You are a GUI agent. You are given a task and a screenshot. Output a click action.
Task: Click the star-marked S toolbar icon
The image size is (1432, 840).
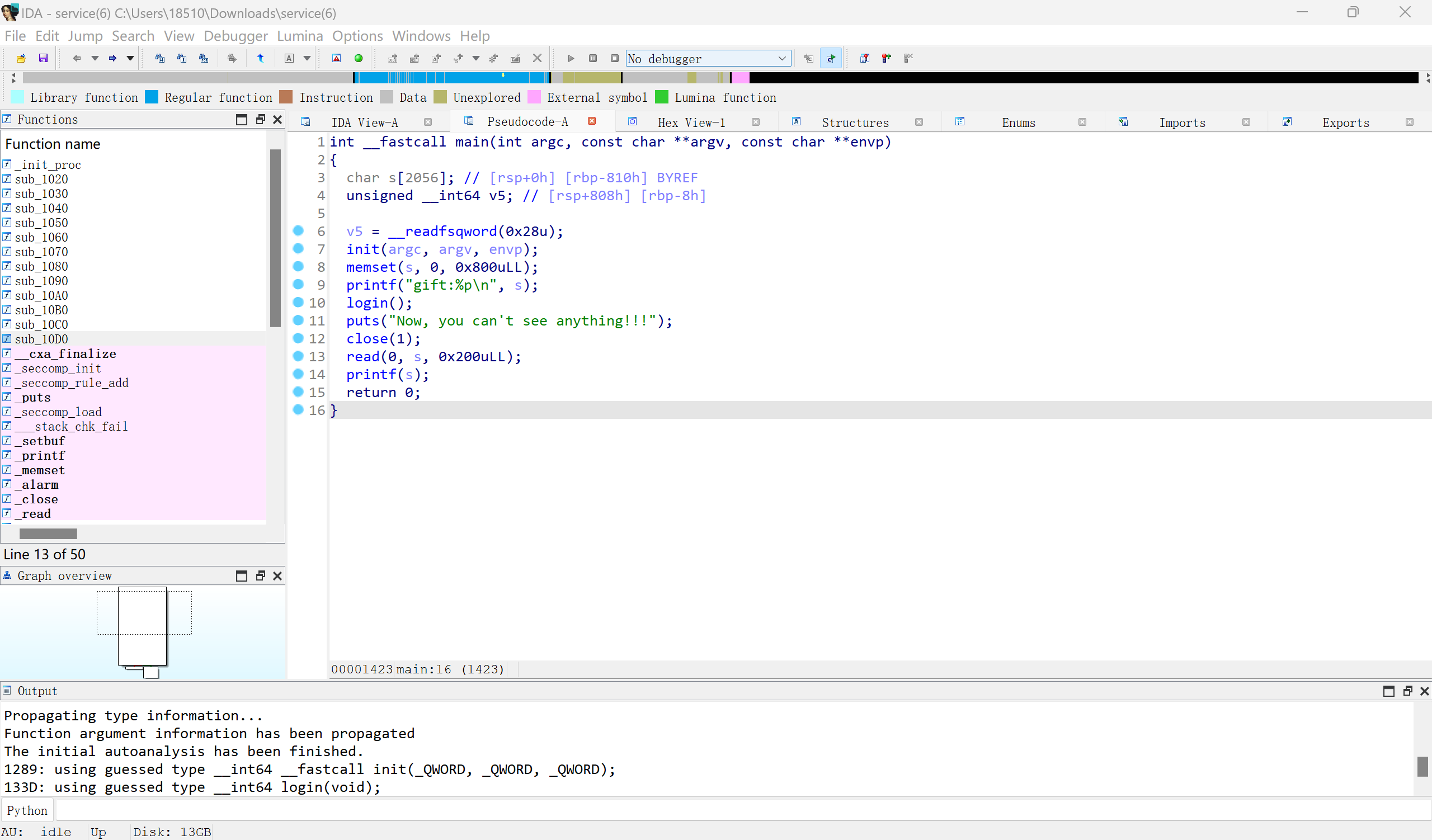pos(459,58)
